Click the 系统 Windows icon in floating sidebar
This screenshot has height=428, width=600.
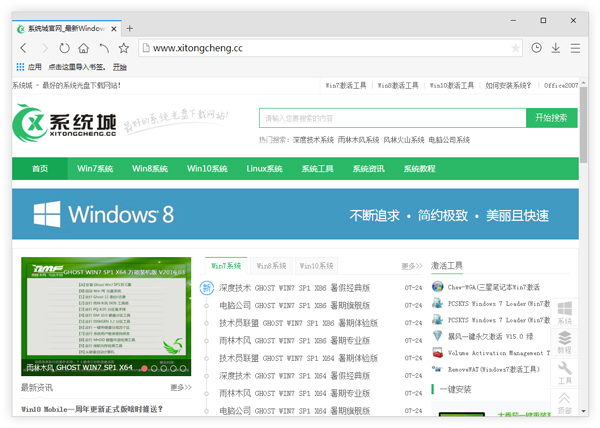click(564, 312)
